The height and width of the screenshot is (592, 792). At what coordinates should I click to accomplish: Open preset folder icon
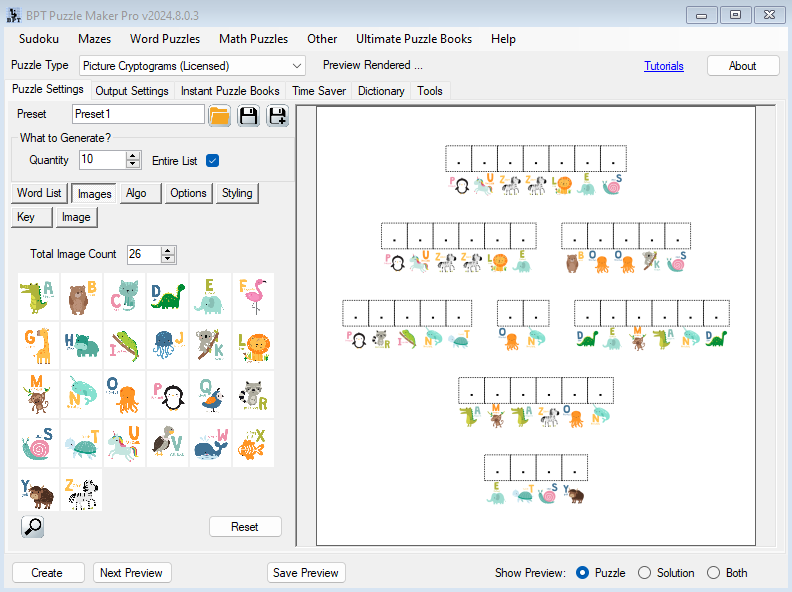point(220,115)
